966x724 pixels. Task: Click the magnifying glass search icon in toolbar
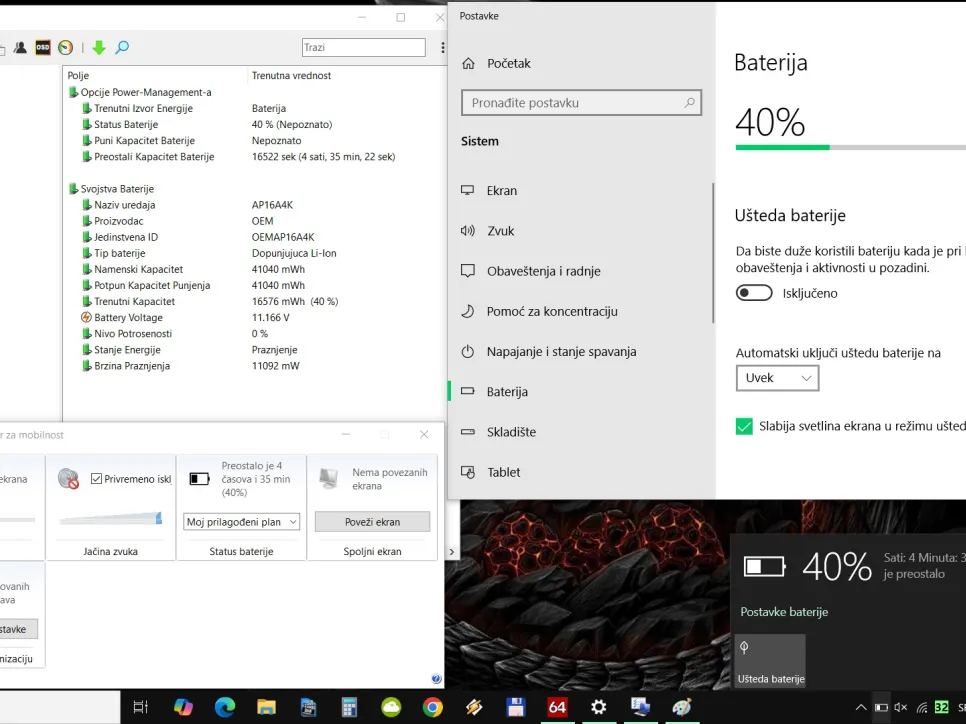(122, 47)
